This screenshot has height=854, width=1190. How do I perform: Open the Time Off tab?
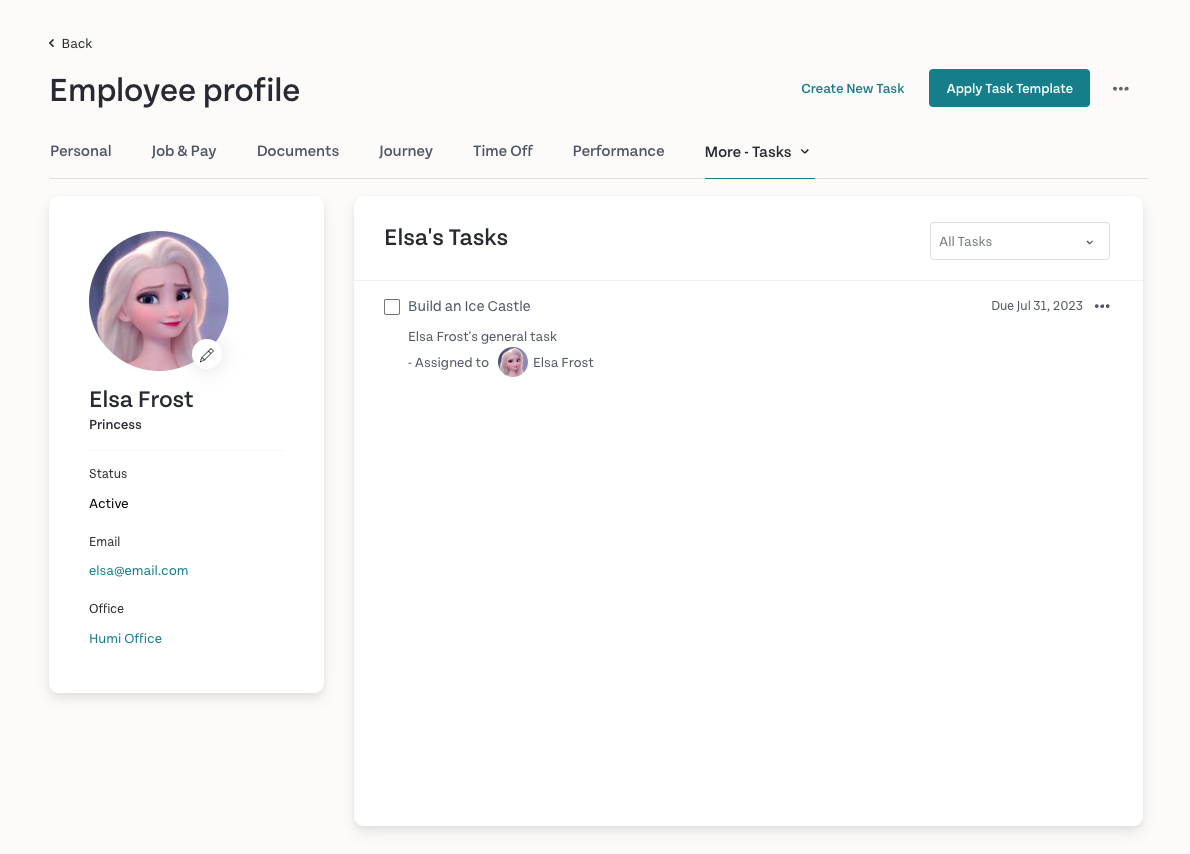[x=502, y=151]
